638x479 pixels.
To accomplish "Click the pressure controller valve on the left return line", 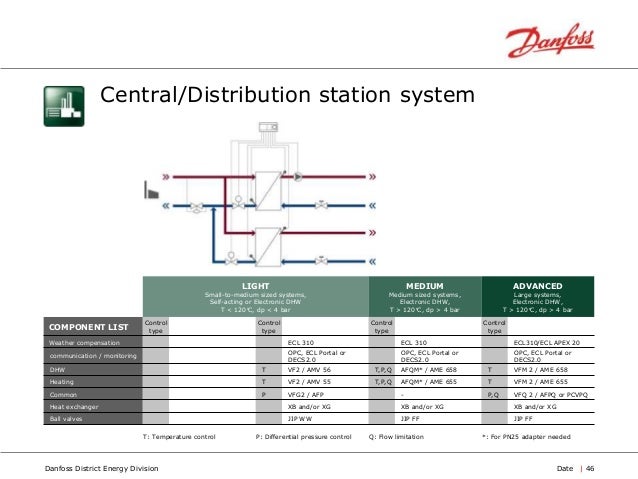I will point(197,207).
